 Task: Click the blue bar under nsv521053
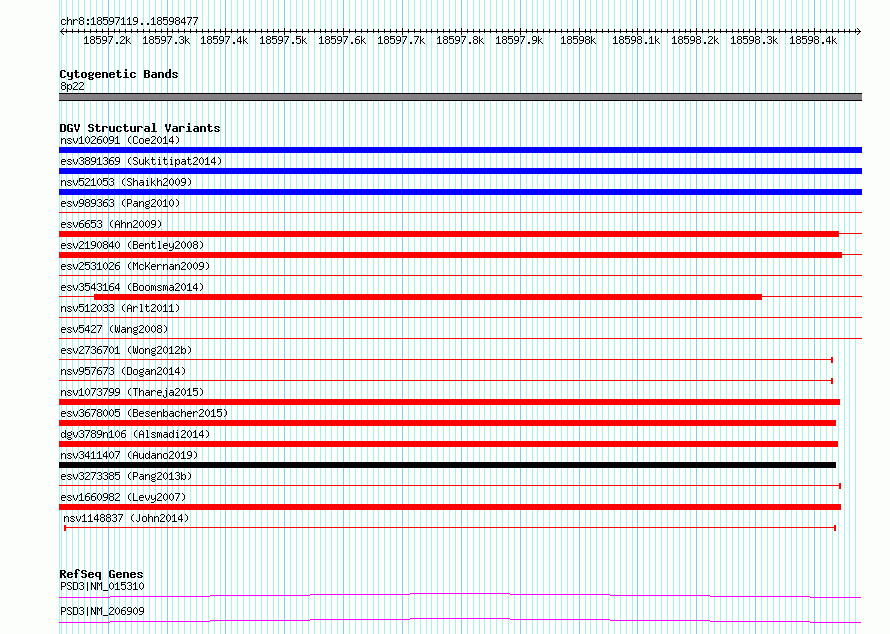coord(460,192)
